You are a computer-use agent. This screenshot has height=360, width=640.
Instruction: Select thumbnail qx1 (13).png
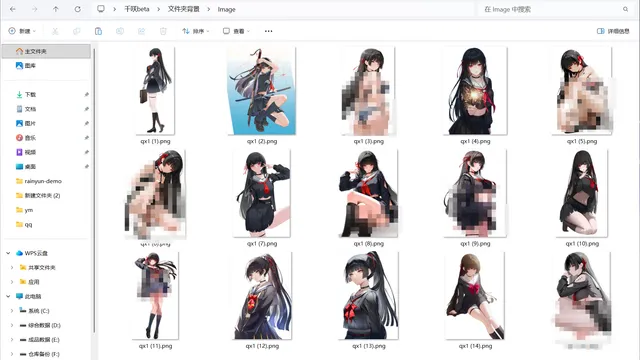pos(369,296)
